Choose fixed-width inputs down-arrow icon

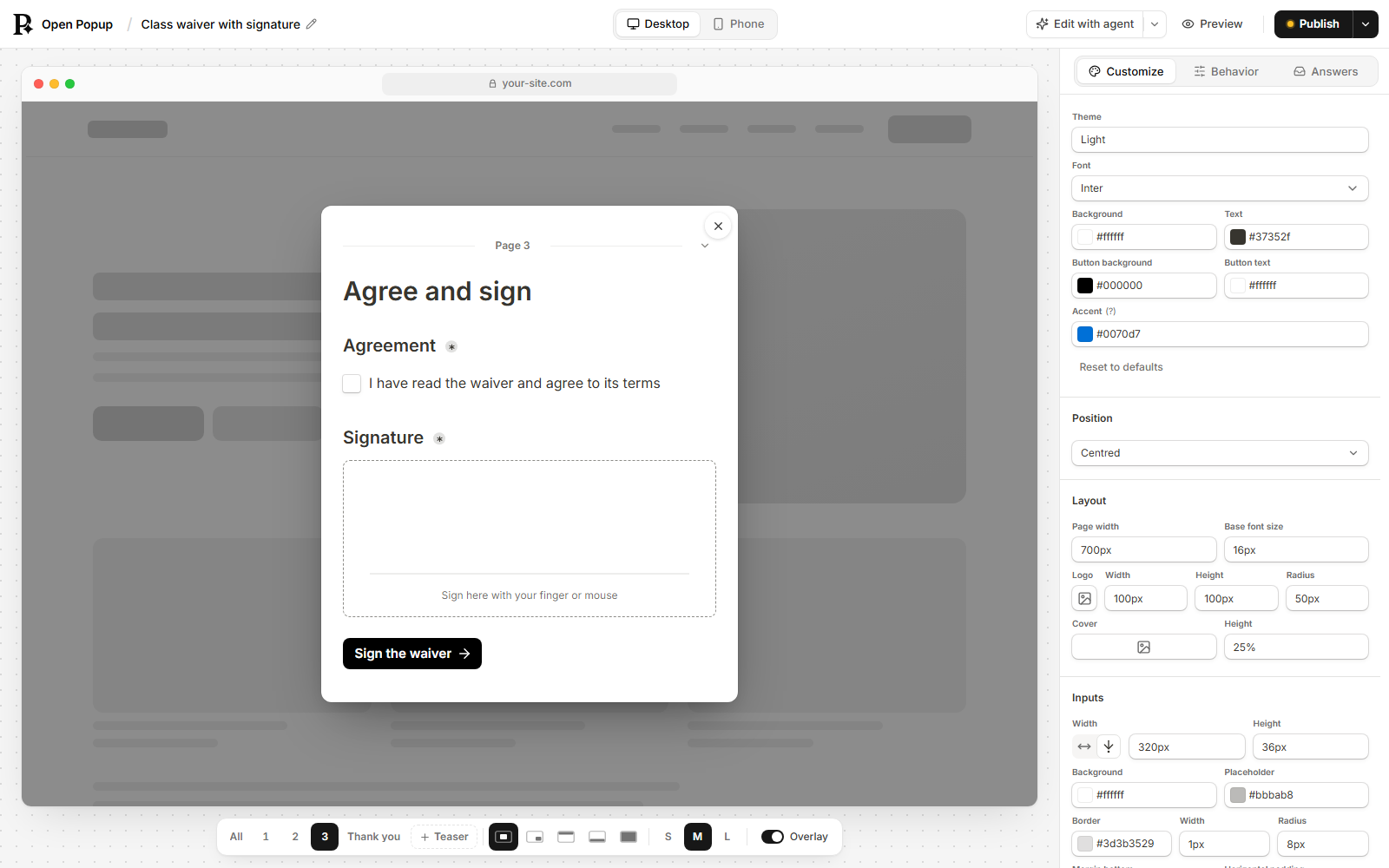pos(1109,746)
